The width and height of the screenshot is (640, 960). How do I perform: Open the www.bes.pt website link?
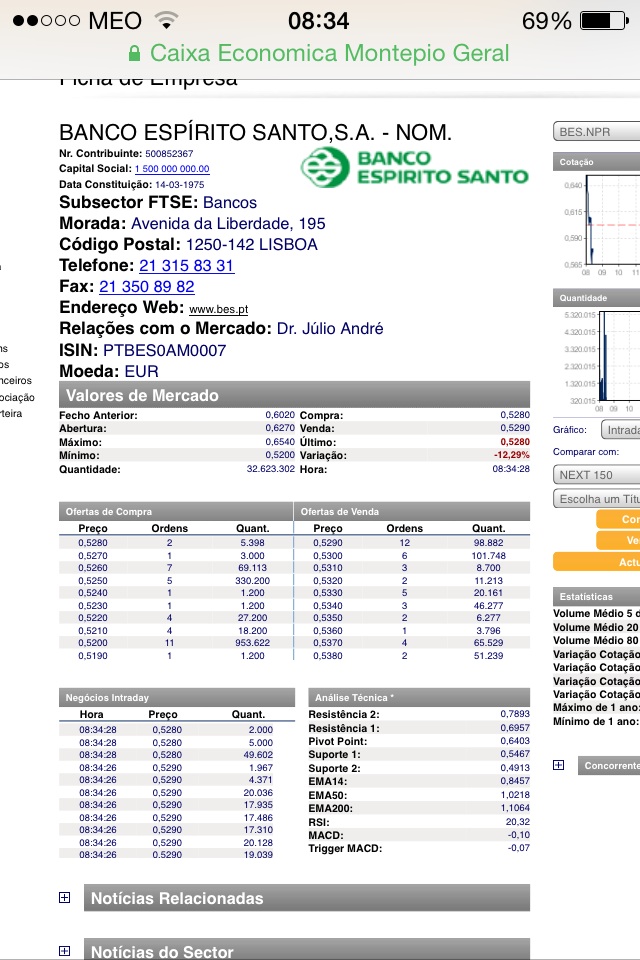click(x=218, y=310)
